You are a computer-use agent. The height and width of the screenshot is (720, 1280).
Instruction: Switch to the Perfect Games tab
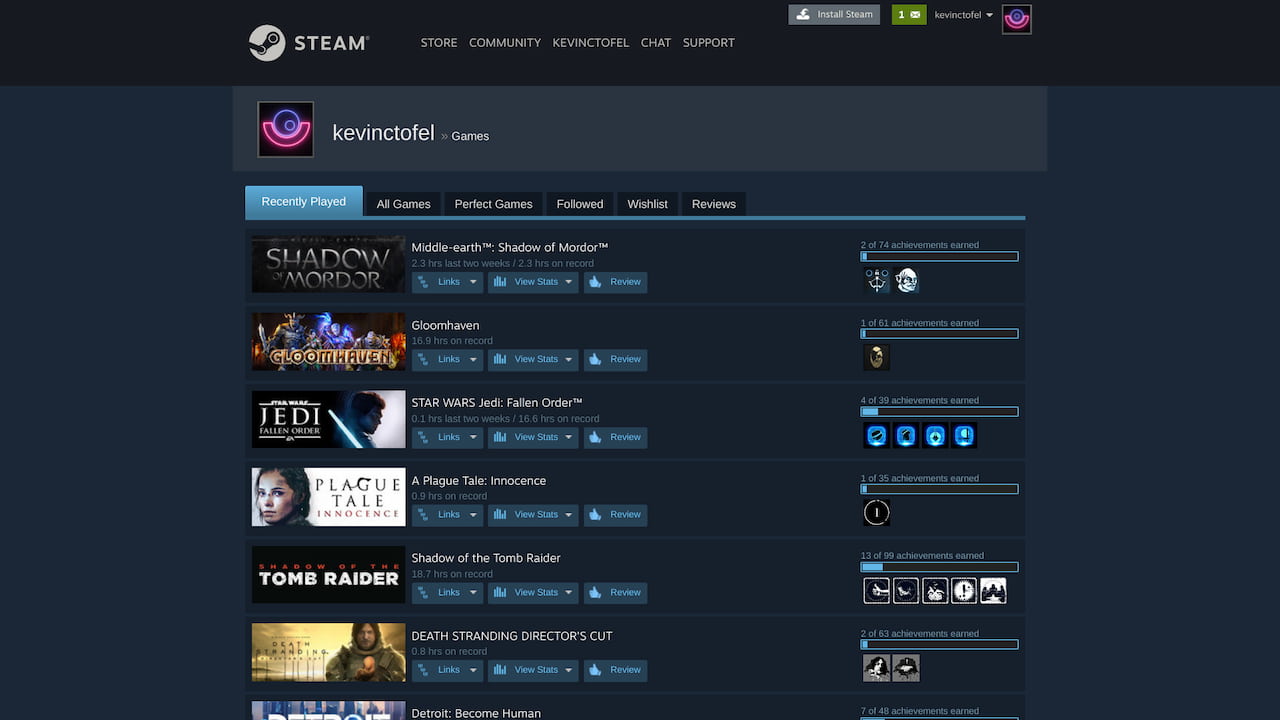(x=494, y=204)
